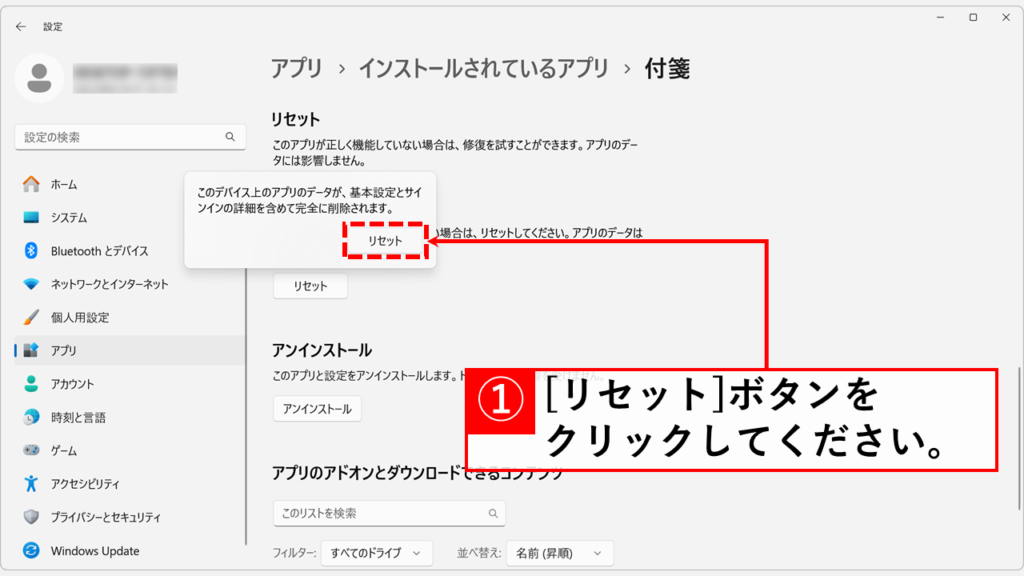Confirm リセット in the popup dialog

point(385,241)
